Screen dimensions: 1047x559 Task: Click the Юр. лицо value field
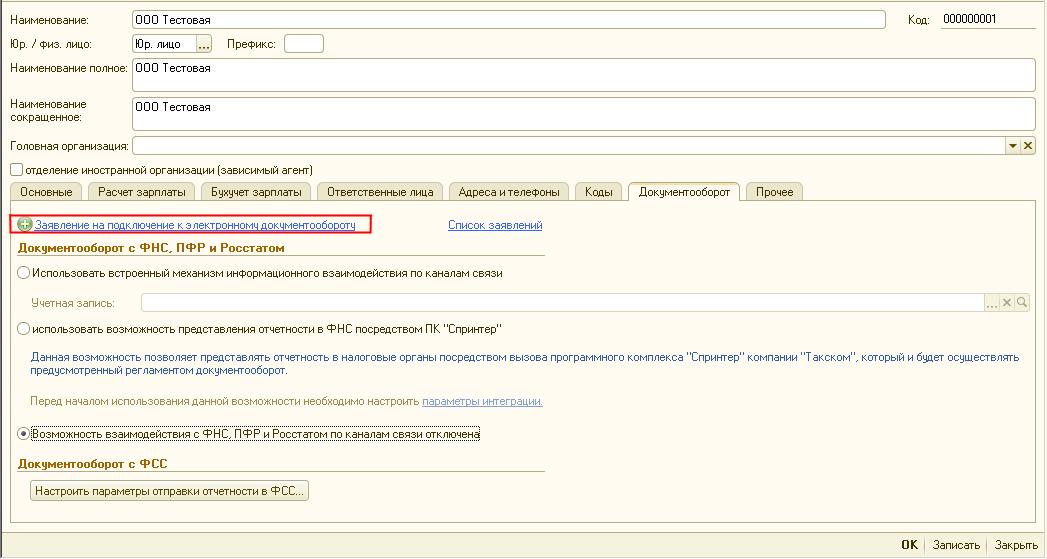(164, 44)
